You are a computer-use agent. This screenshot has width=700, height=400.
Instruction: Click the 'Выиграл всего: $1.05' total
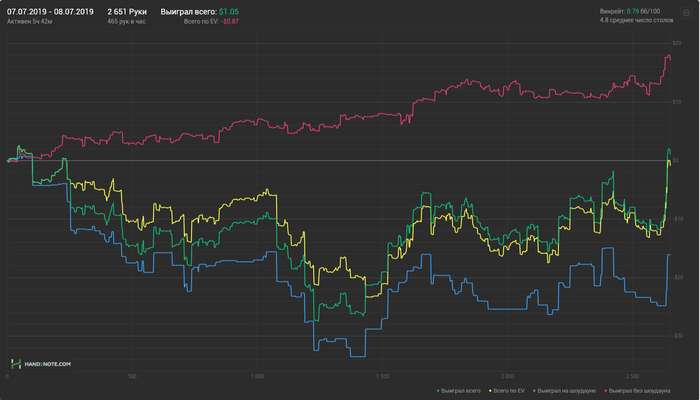coord(200,12)
